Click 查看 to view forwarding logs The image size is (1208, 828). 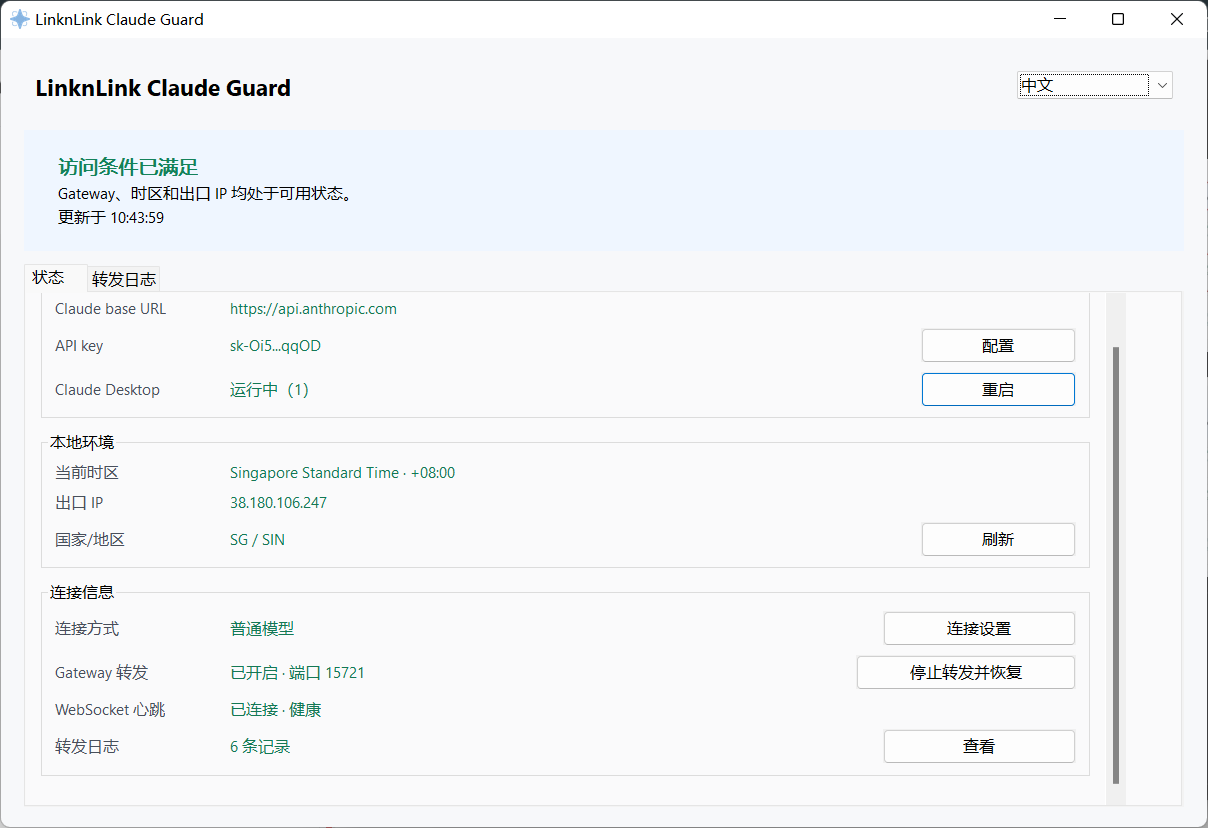pos(979,746)
